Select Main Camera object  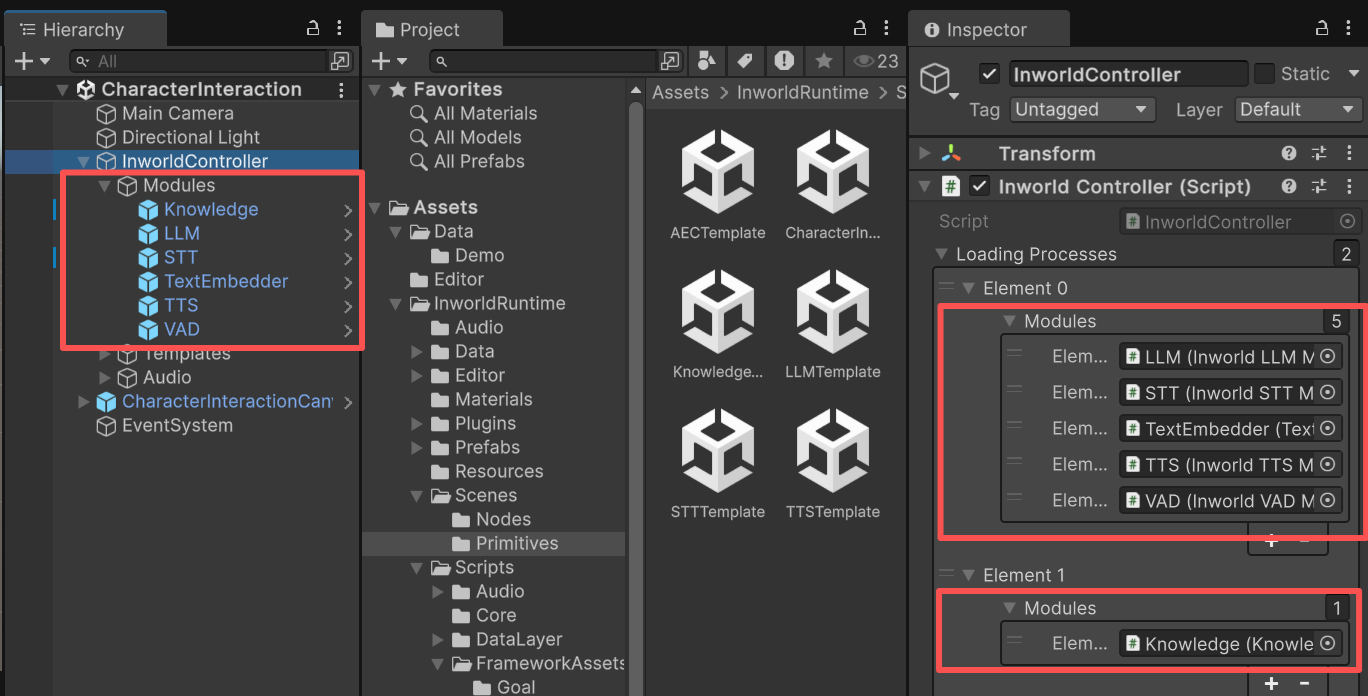point(177,113)
